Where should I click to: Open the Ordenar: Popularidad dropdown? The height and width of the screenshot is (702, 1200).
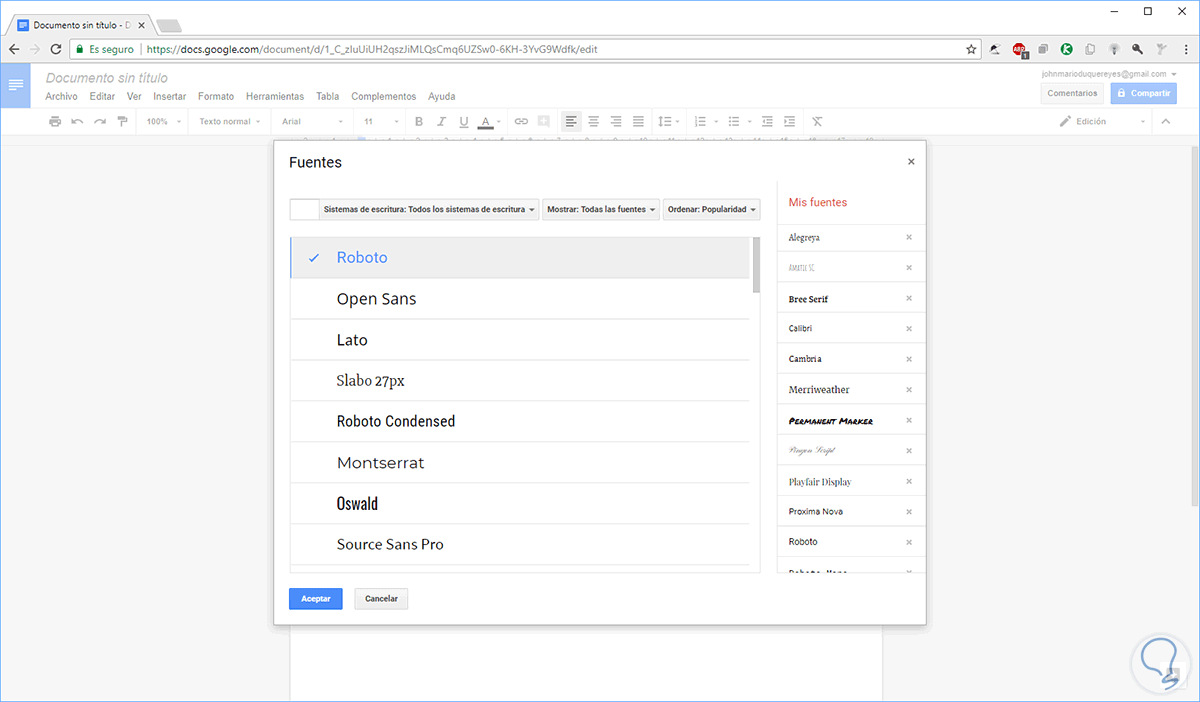(x=711, y=210)
